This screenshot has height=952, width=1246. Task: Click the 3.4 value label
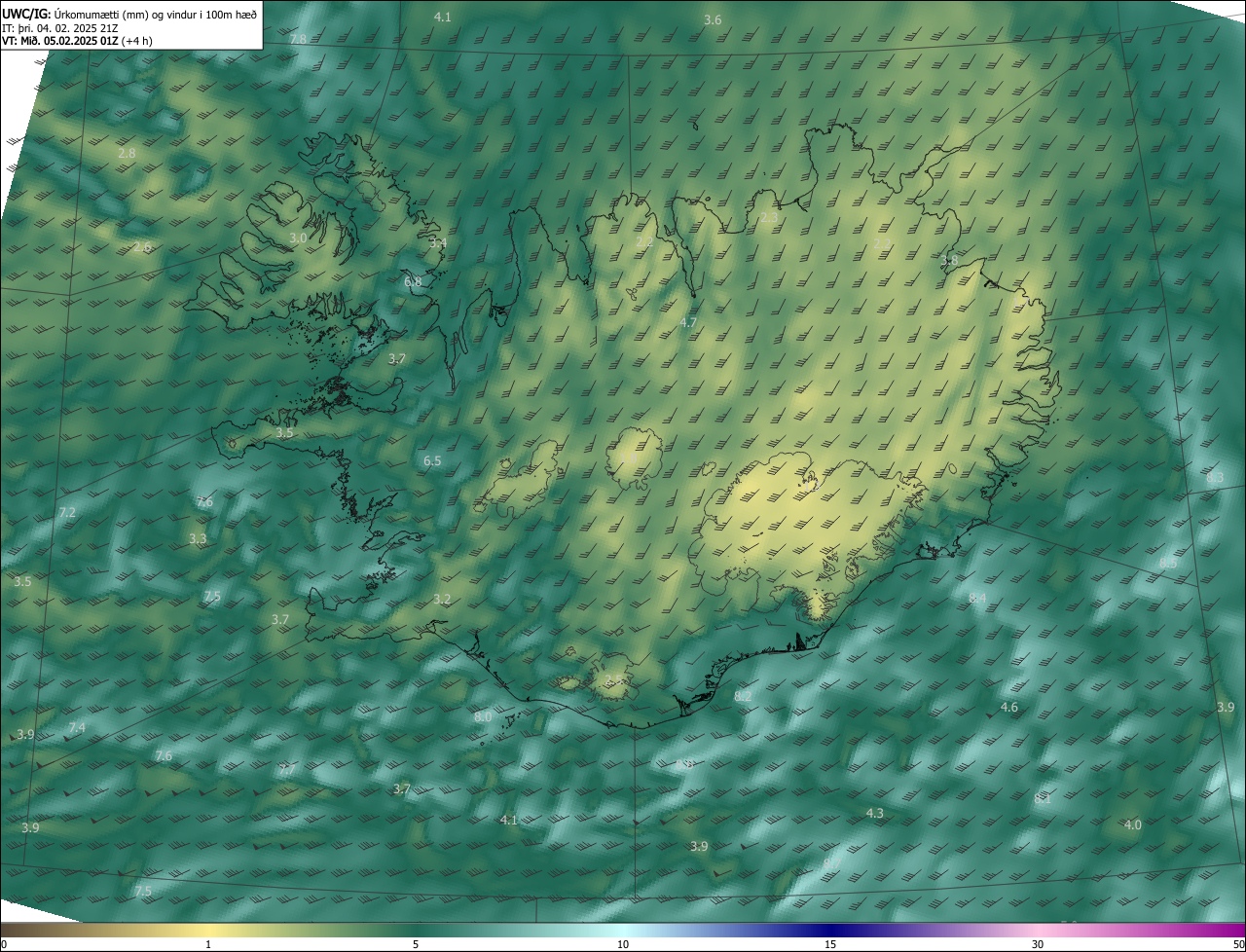click(x=437, y=242)
